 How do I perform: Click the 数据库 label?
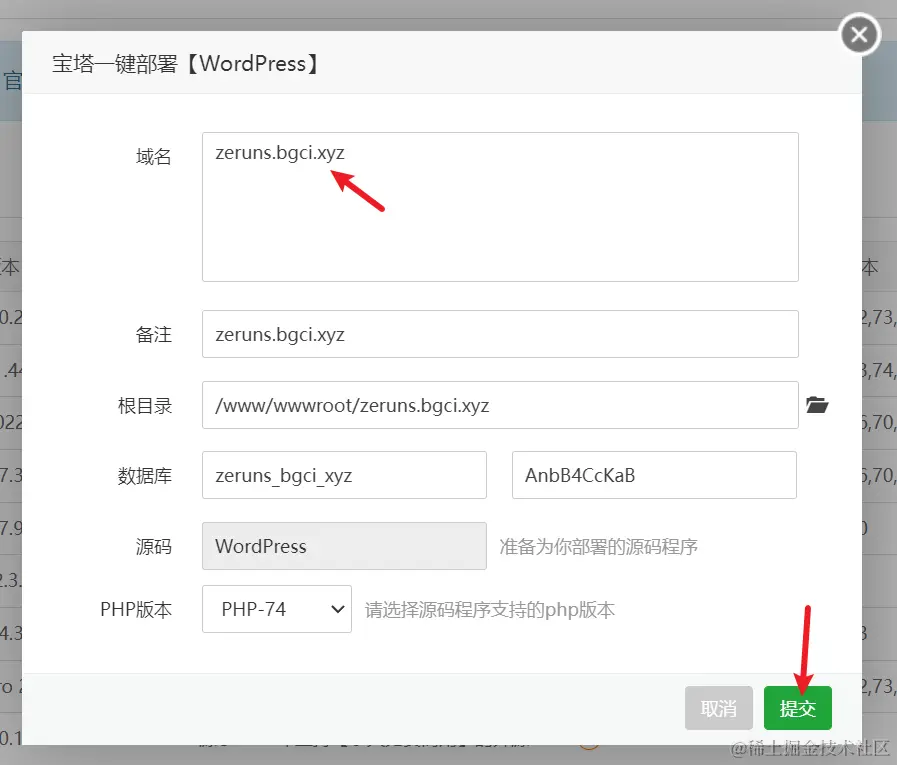pyautogui.click(x=145, y=475)
